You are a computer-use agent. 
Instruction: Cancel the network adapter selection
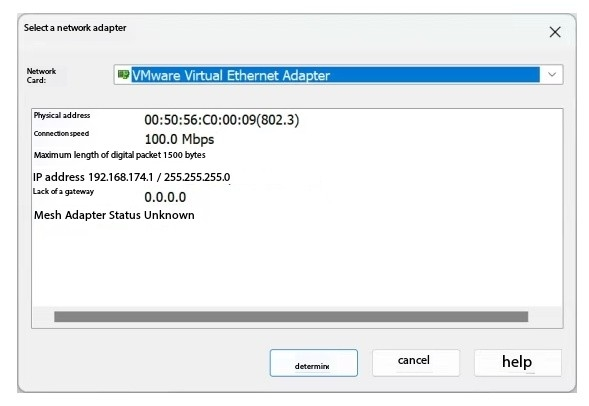[x=416, y=363]
